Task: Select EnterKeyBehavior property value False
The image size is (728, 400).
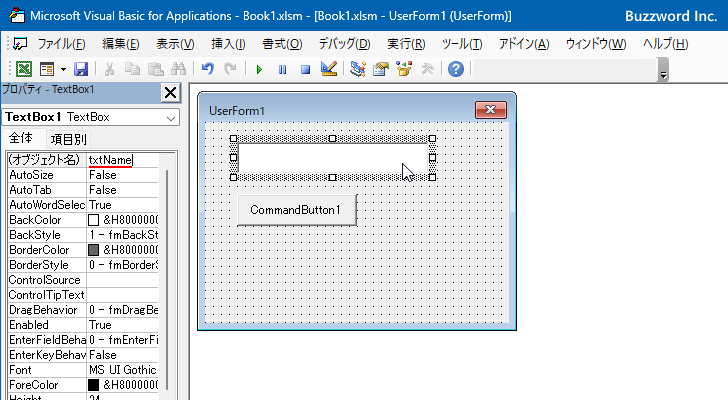Action: [x=123, y=355]
